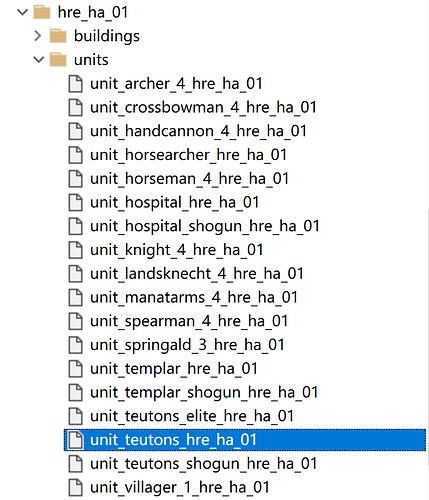The height and width of the screenshot is (500, 429).
Task: Click file icon for unit_manatarms_4_hre_ha_01
Action: pos(76,298)
